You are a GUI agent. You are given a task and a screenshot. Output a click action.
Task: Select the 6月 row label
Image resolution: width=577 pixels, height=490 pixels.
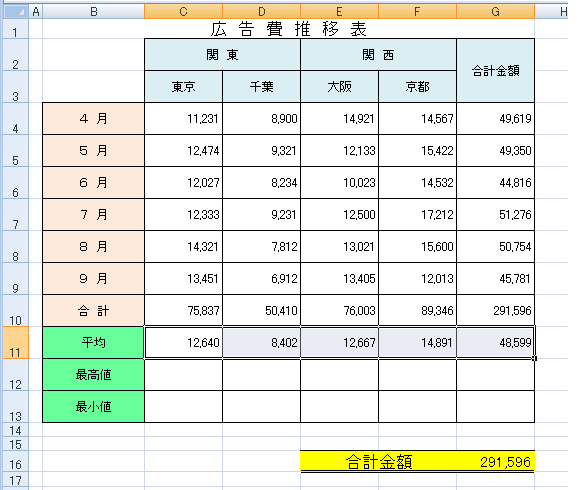(93, 182)
